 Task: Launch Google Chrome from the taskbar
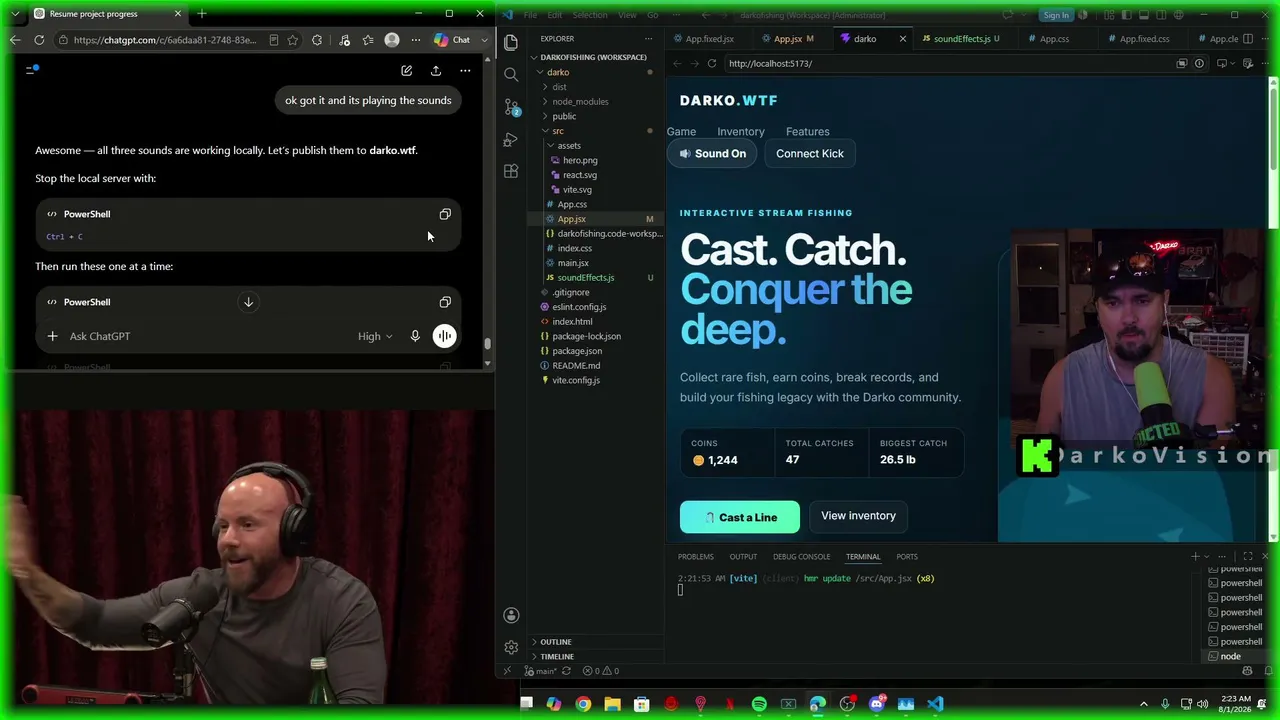click(x=583, y=704)
